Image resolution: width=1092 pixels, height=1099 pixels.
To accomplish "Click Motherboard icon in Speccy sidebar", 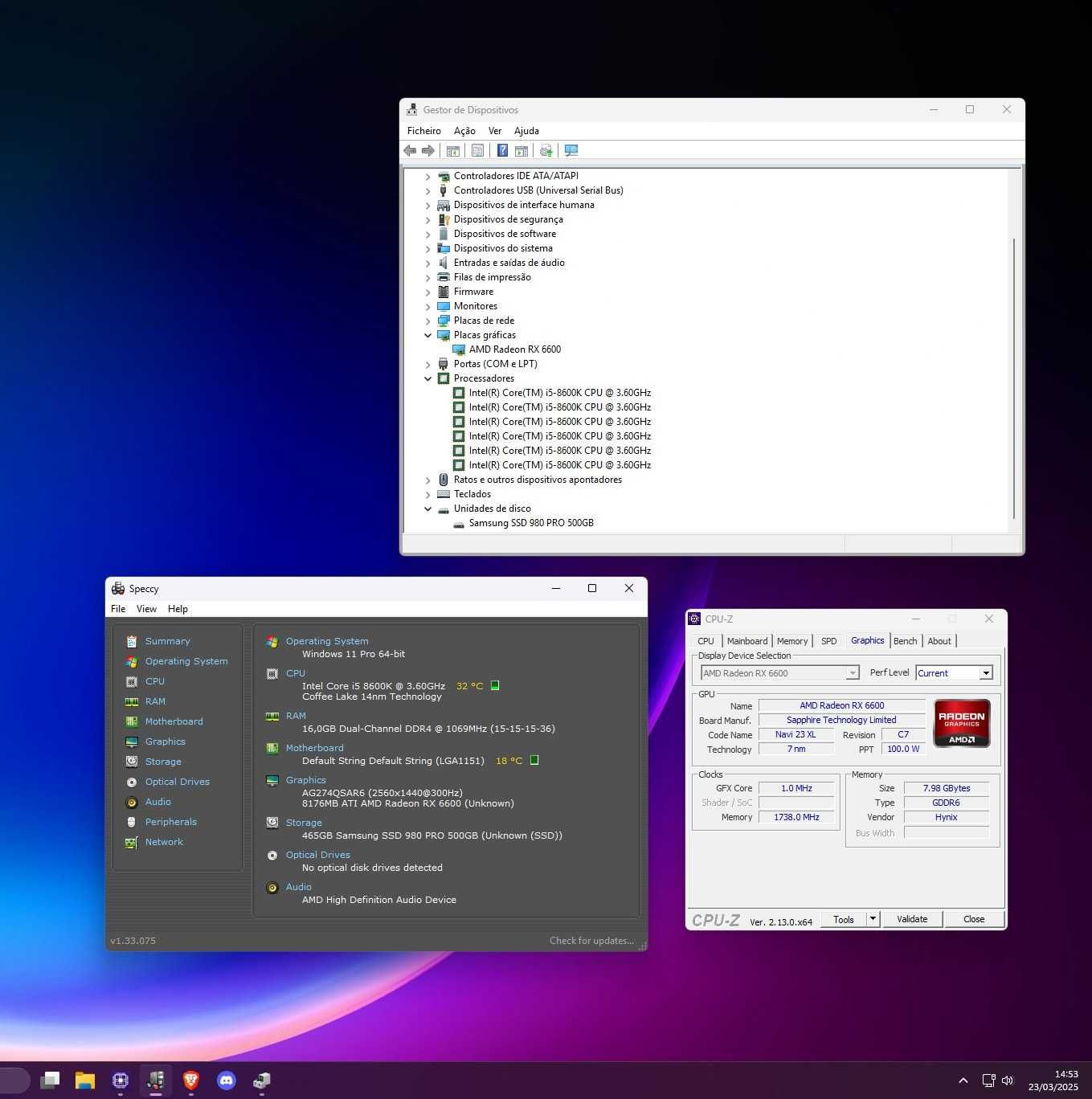I will 132,721.
